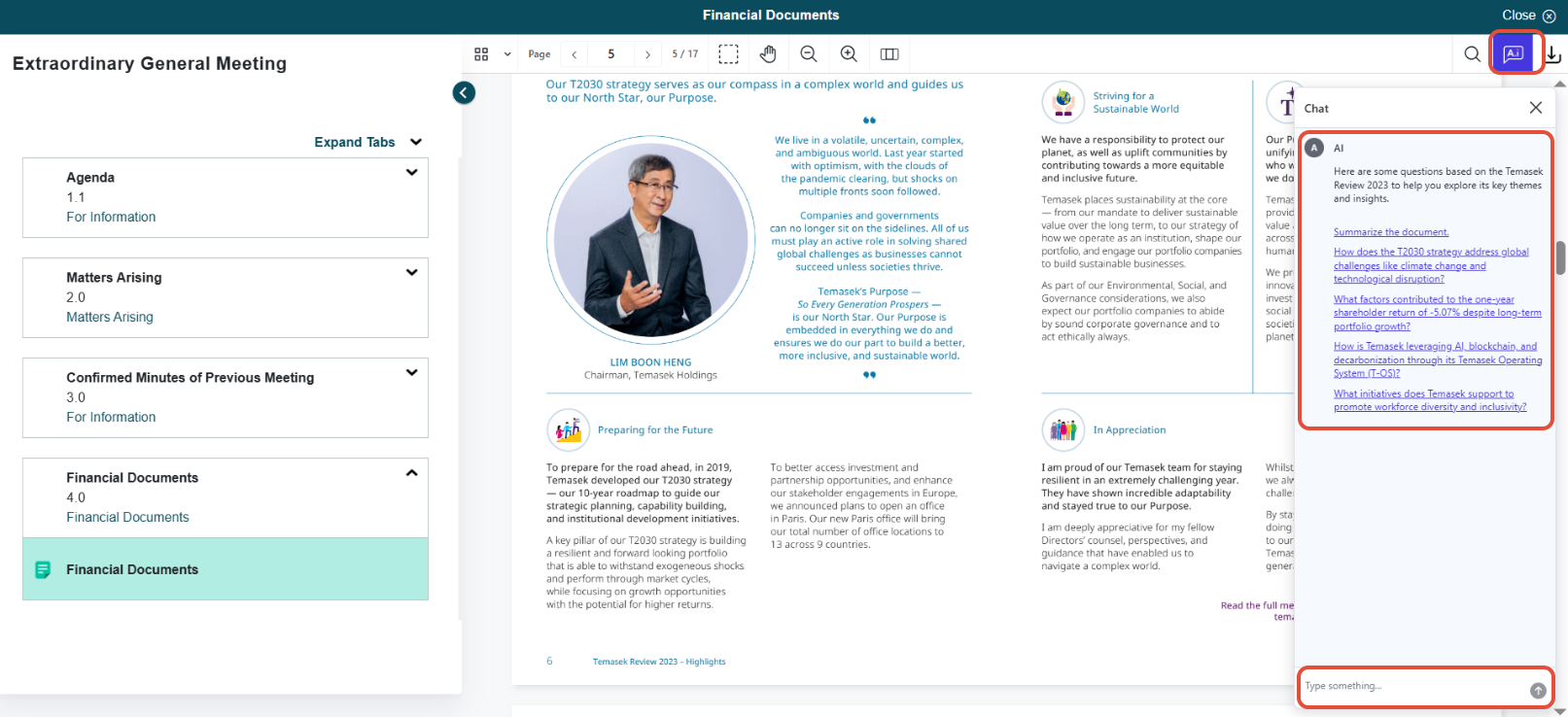
Task: Toggle the AI chat panel button
Action: (1514, 53)
